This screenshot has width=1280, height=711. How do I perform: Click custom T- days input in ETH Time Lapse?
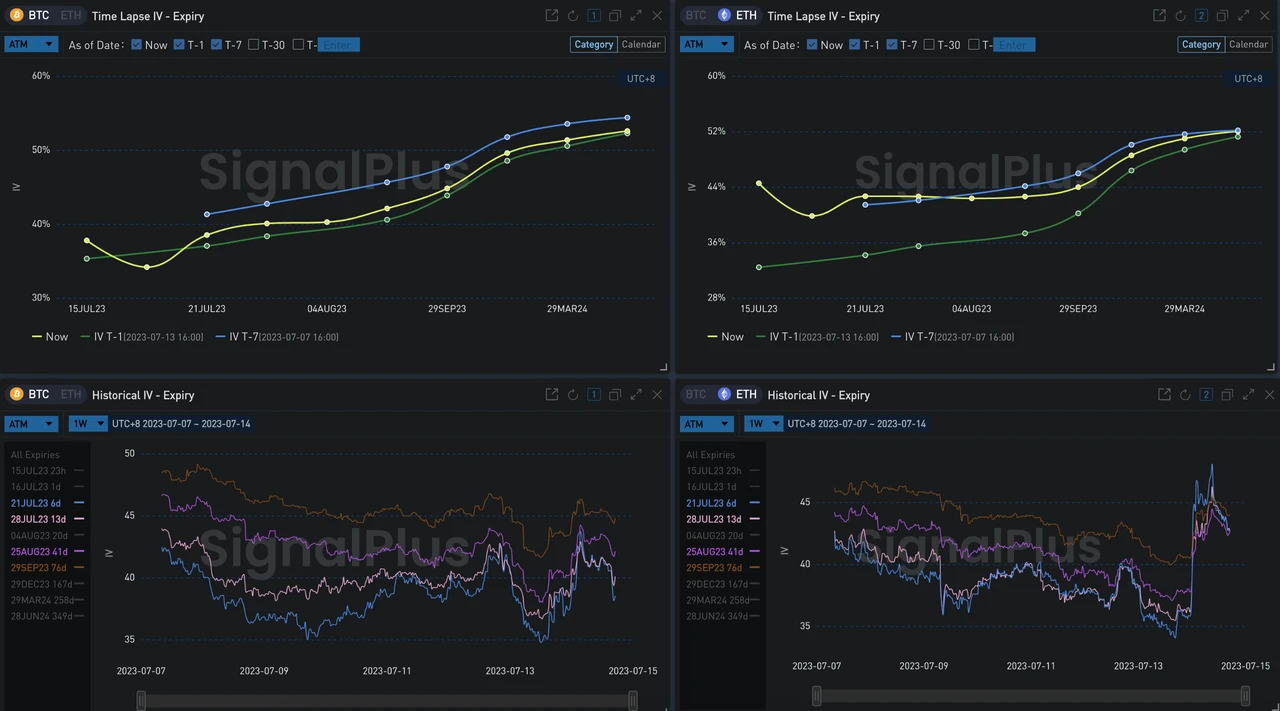[1013, 45]
